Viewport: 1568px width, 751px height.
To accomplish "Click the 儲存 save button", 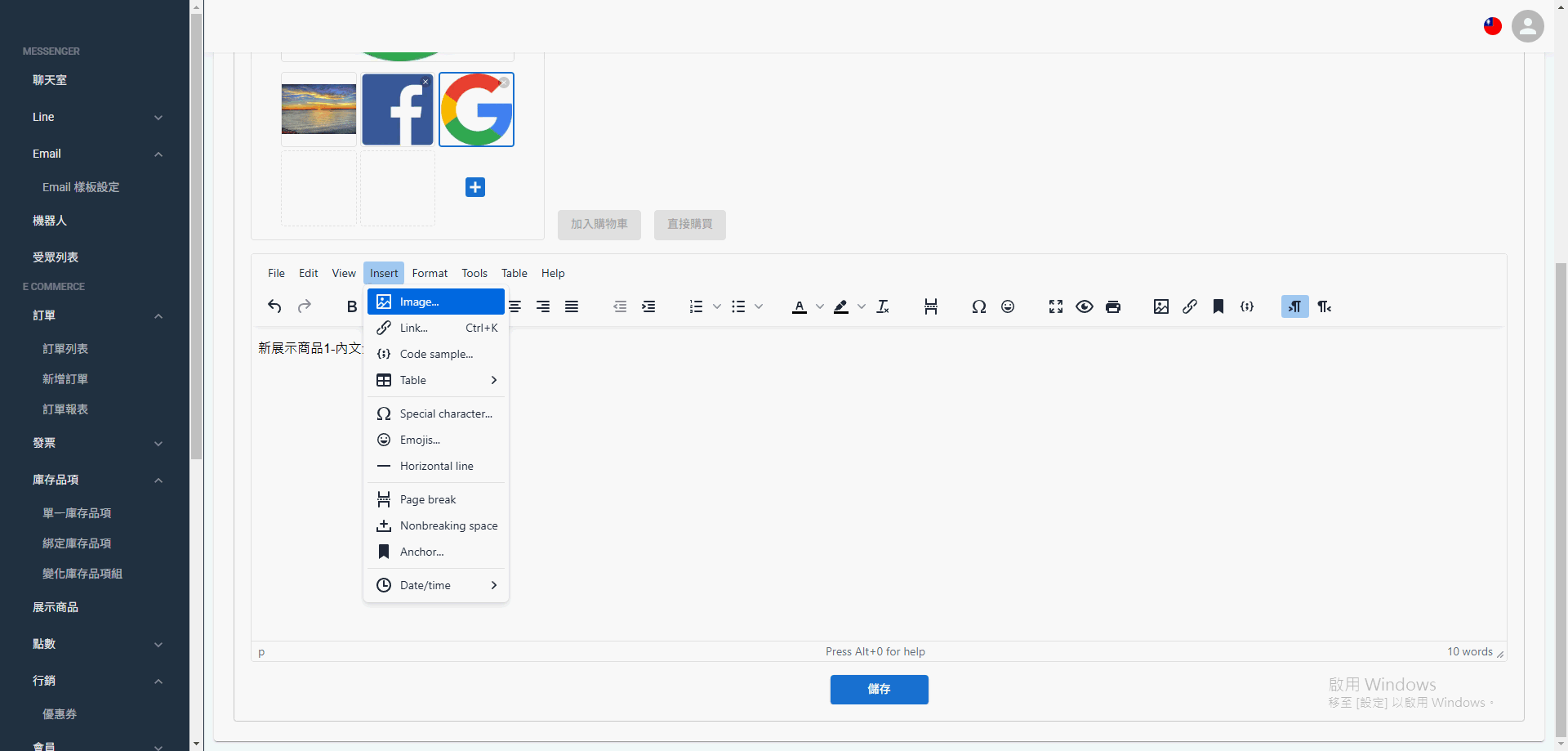I will pos(880,690).
